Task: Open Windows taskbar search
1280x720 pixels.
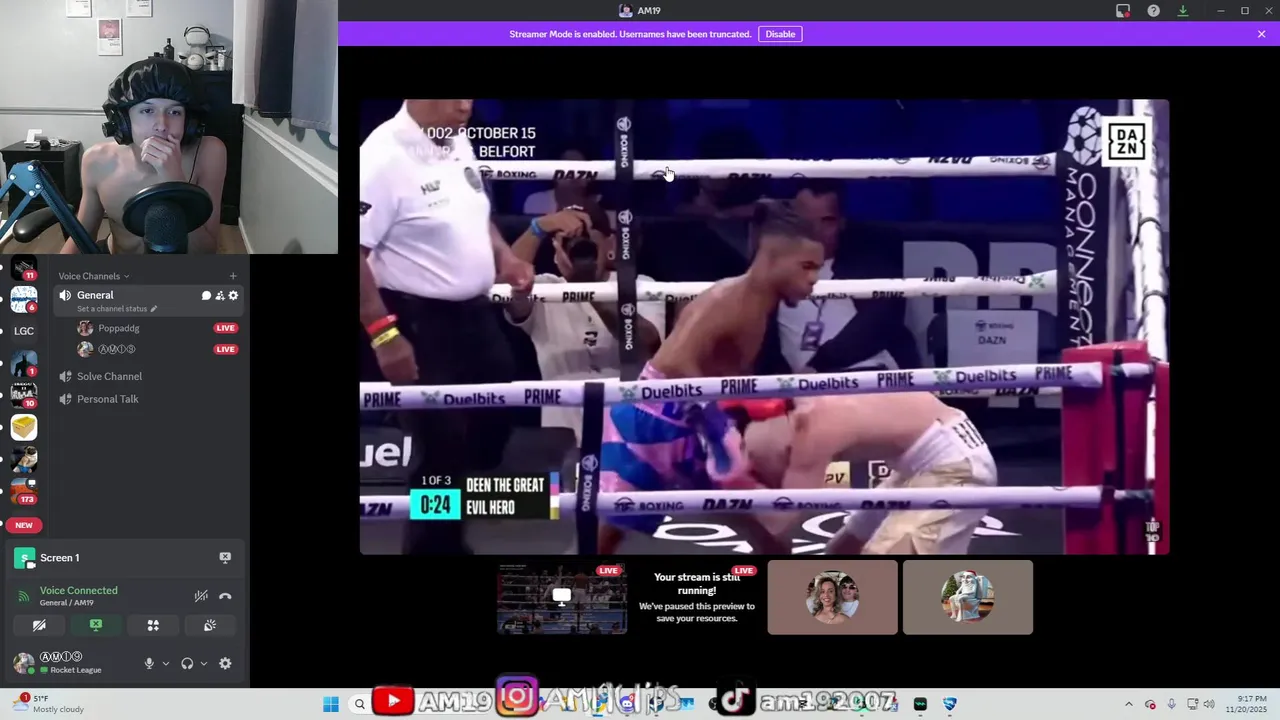Action: click(x=360, y=704)
